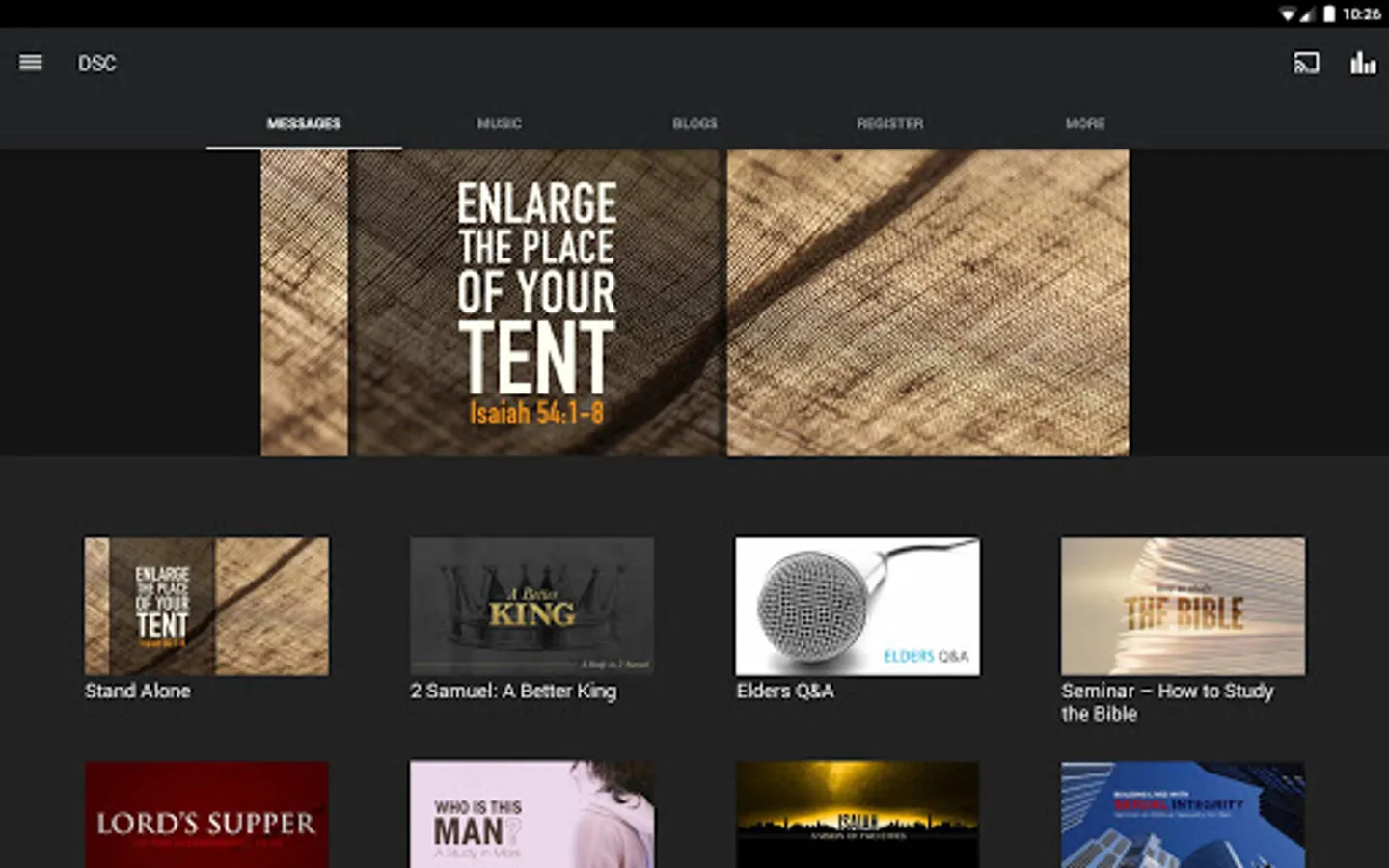1389x868 pixels.
Task: Tap the Stand Alone title
Action: point(137,692)
